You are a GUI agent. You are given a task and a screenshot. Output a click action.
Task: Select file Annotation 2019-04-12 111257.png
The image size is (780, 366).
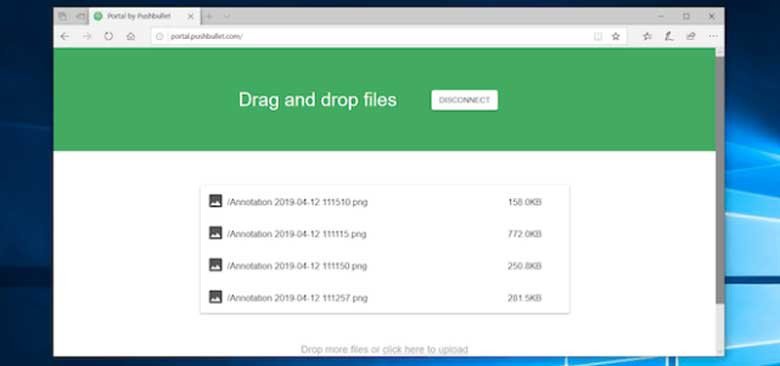[x=297, y=298]
